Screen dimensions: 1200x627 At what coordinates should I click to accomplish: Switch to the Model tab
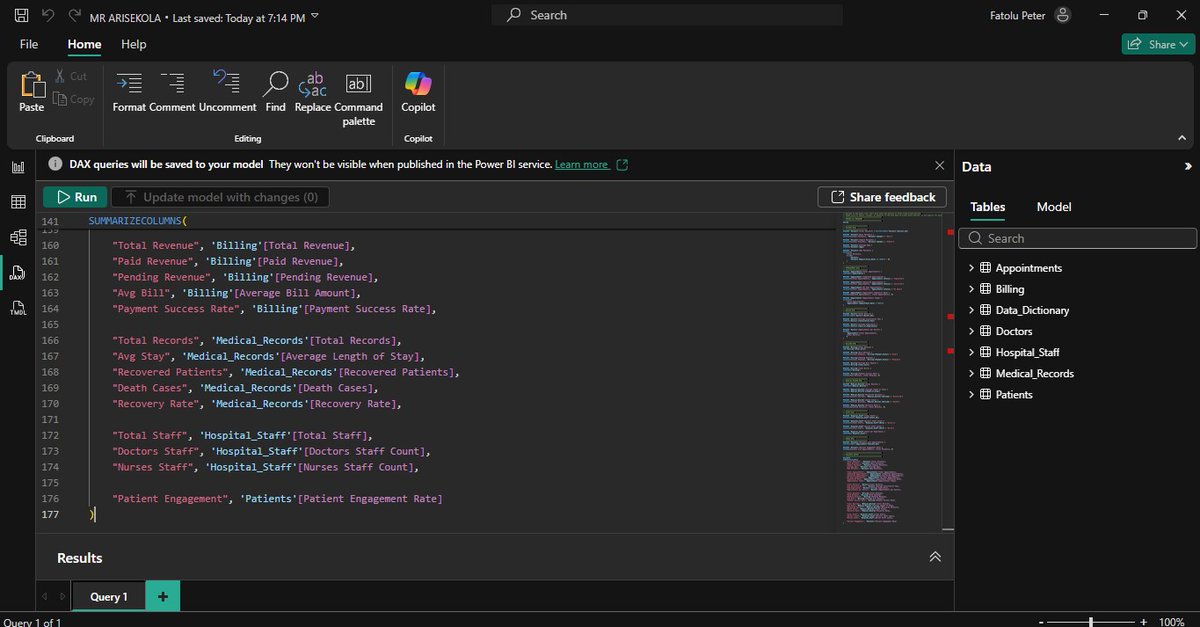(x=1054, y=207)
